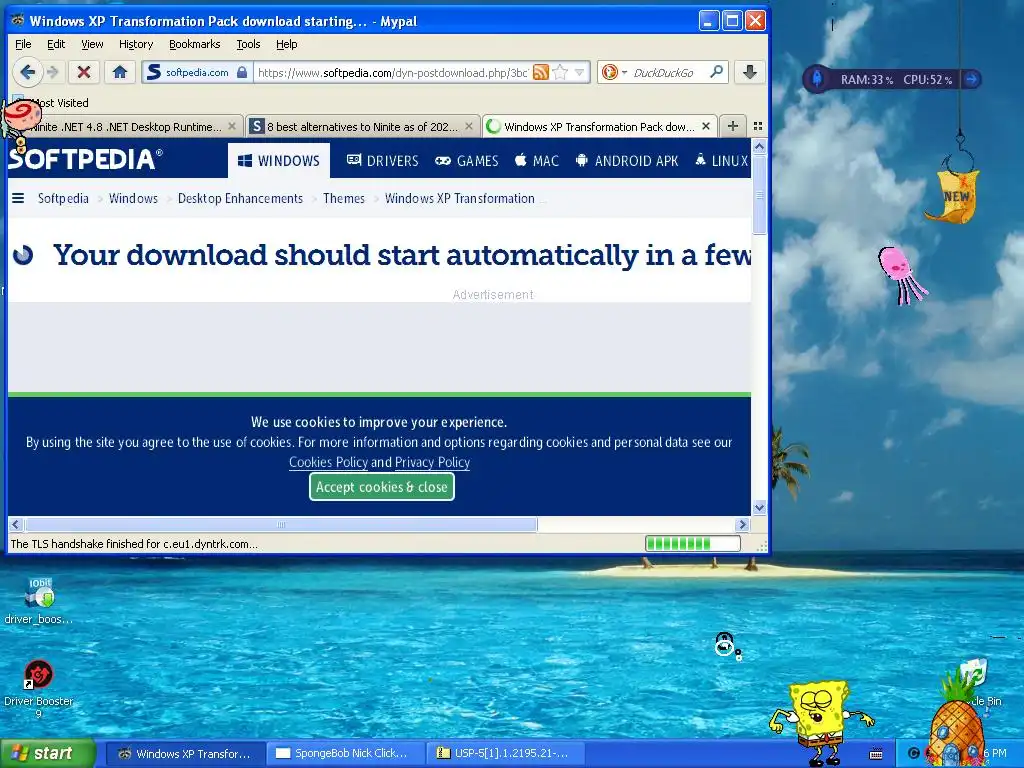
Task: Open the DRIVERS category
Action: (x=383, y=161)
